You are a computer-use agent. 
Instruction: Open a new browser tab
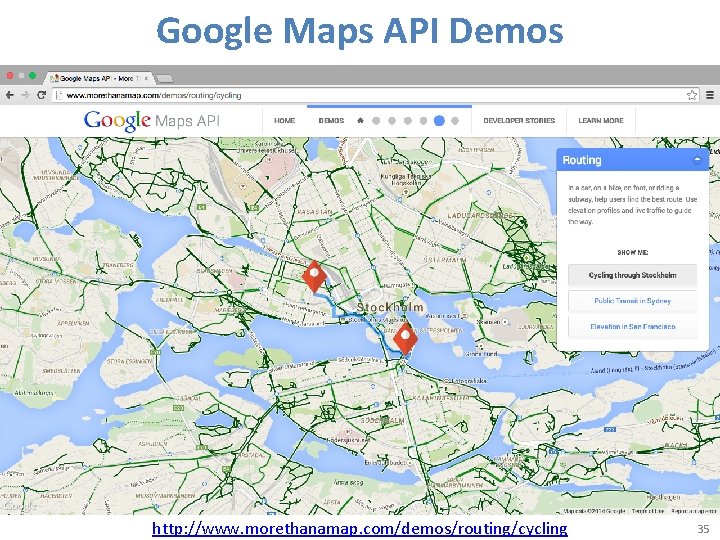click(165, 79)
